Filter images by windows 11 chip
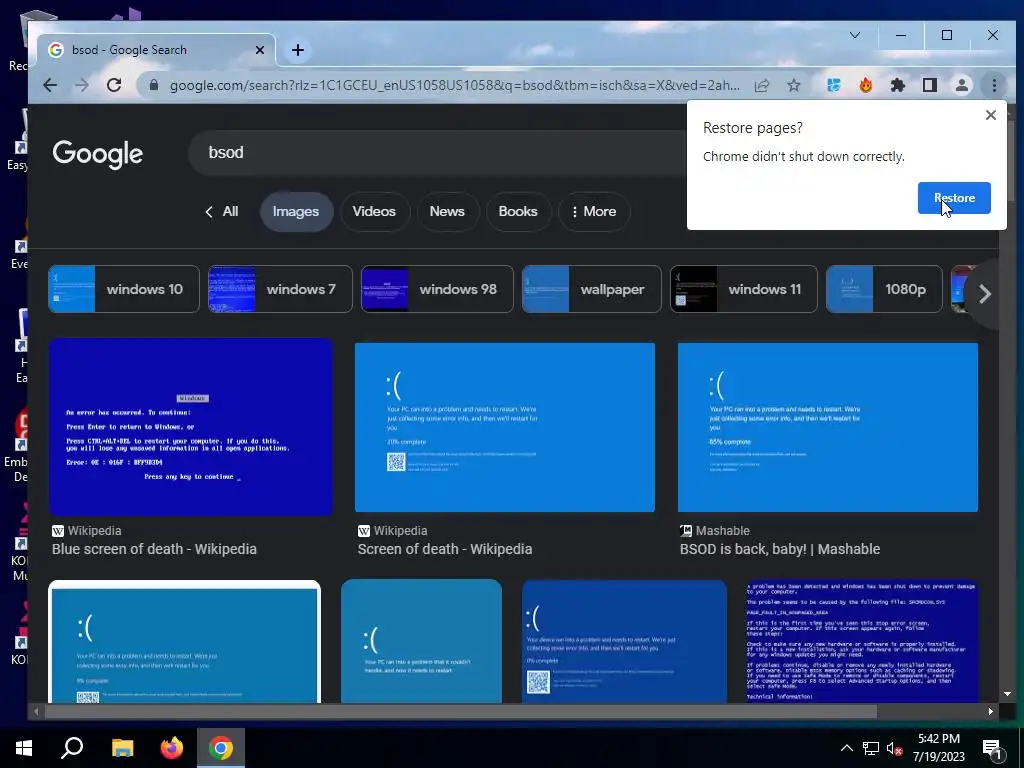This screenshot has width=1024, height=768. [x=744, y=289]
